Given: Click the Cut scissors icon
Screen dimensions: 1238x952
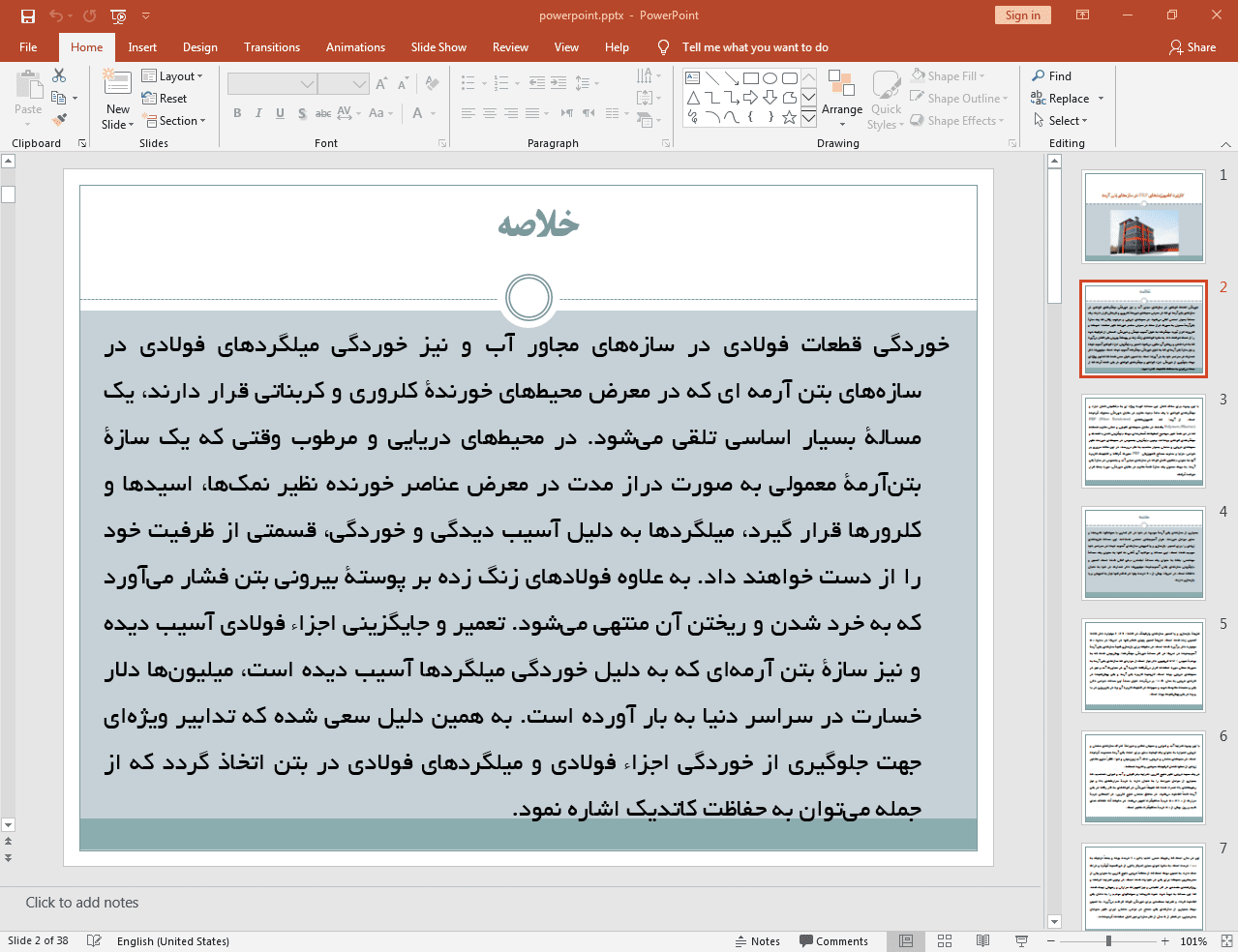Looking at the screenshot, I should click(59, 75).
